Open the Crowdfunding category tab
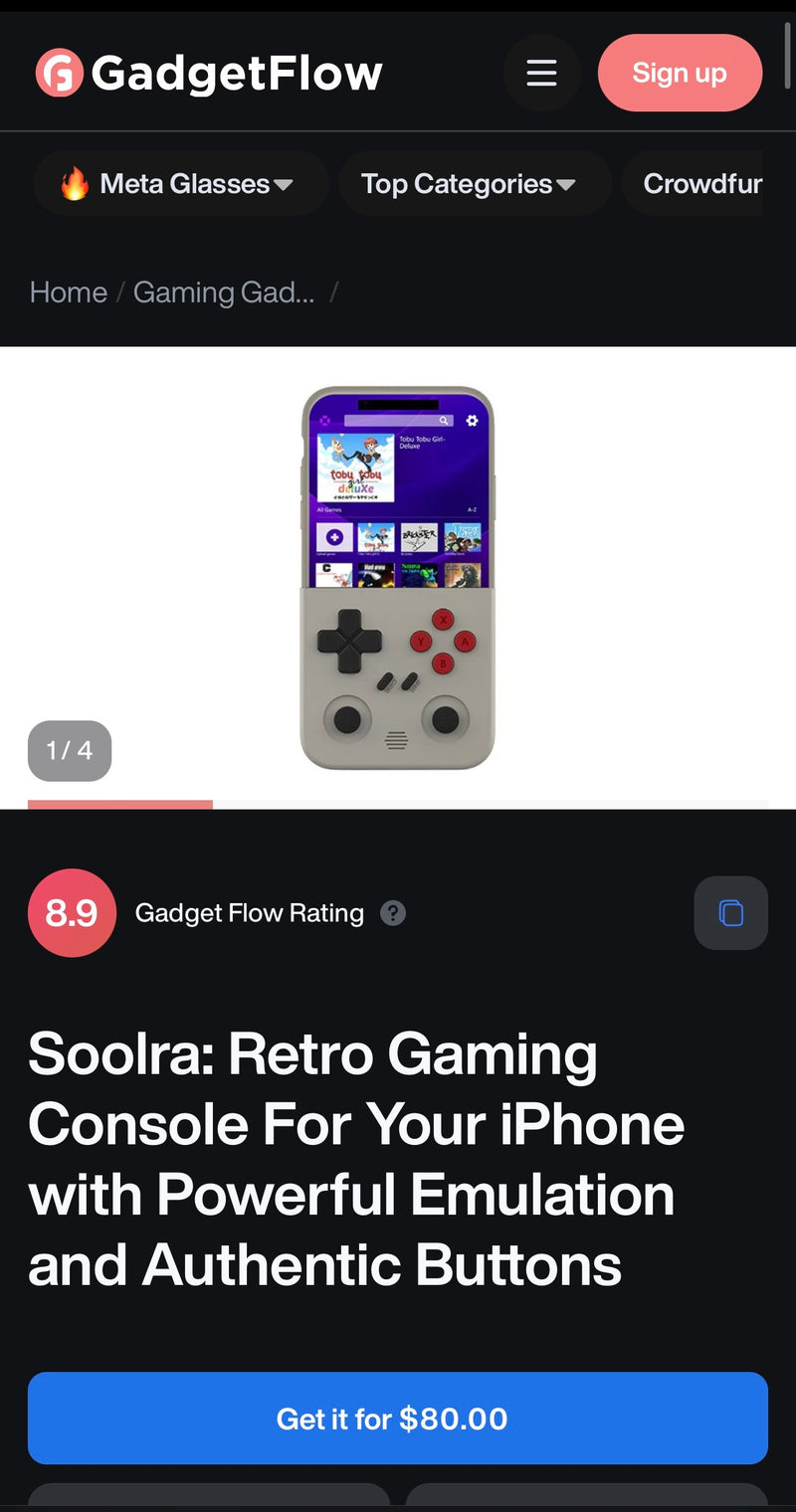796x1512 pixels. point(702,184)
